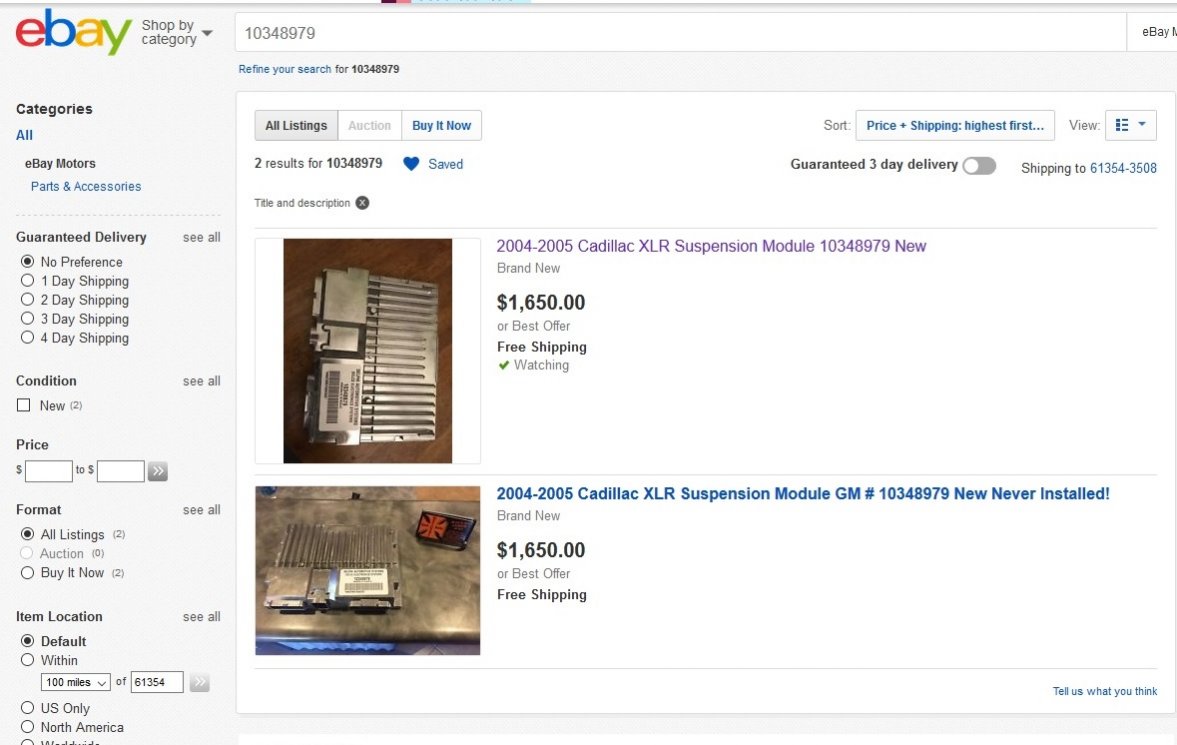Image resolution: width=1177 pixels, height=745 pixels.
Task: Choose Buy It Now format radio button
Action: [28, 572]
